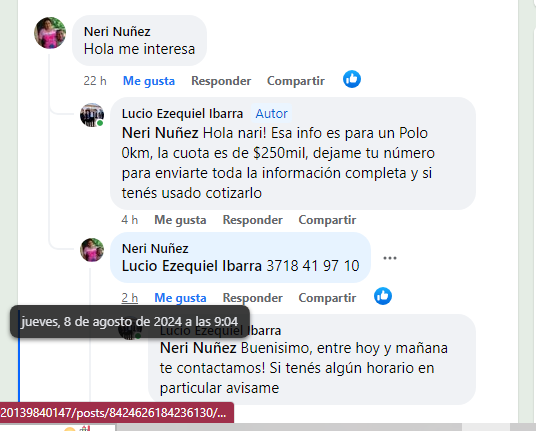Click the '22 h' timestamp on first comment
This screenshot has height=431, width=536.
[x=95, y=81]
